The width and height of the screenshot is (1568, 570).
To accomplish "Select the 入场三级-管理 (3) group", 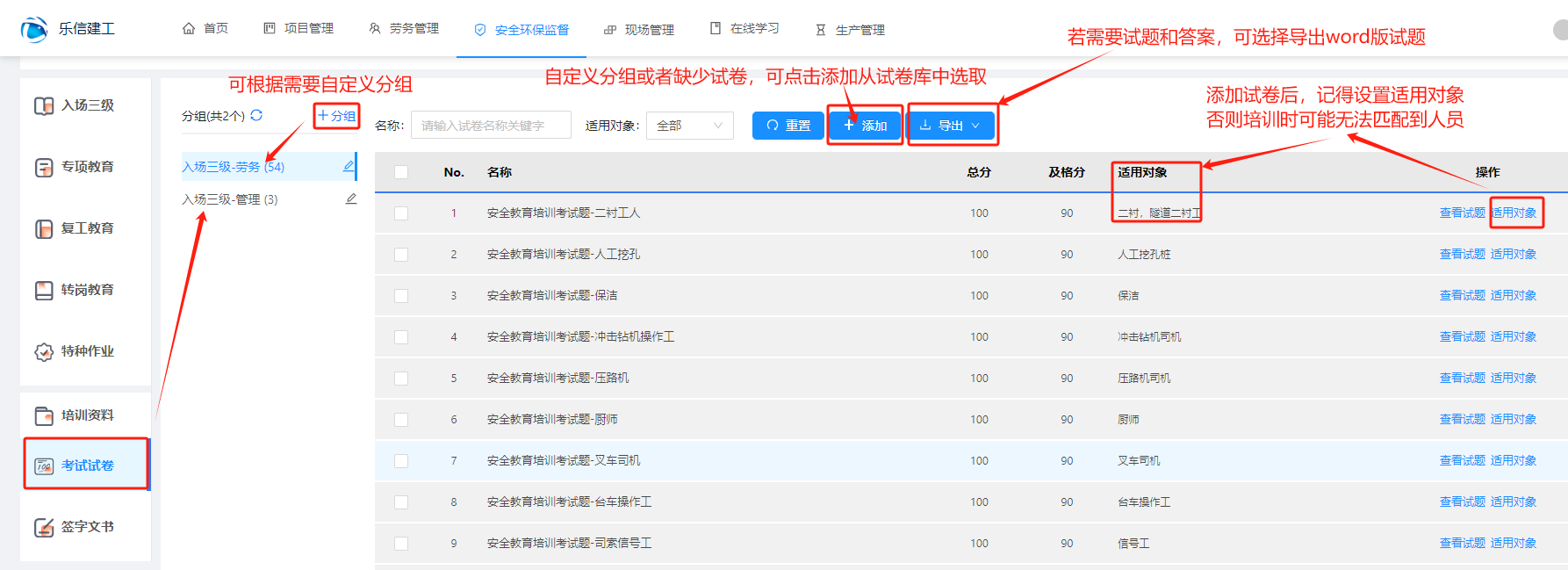I will click(x=230, y=199).
